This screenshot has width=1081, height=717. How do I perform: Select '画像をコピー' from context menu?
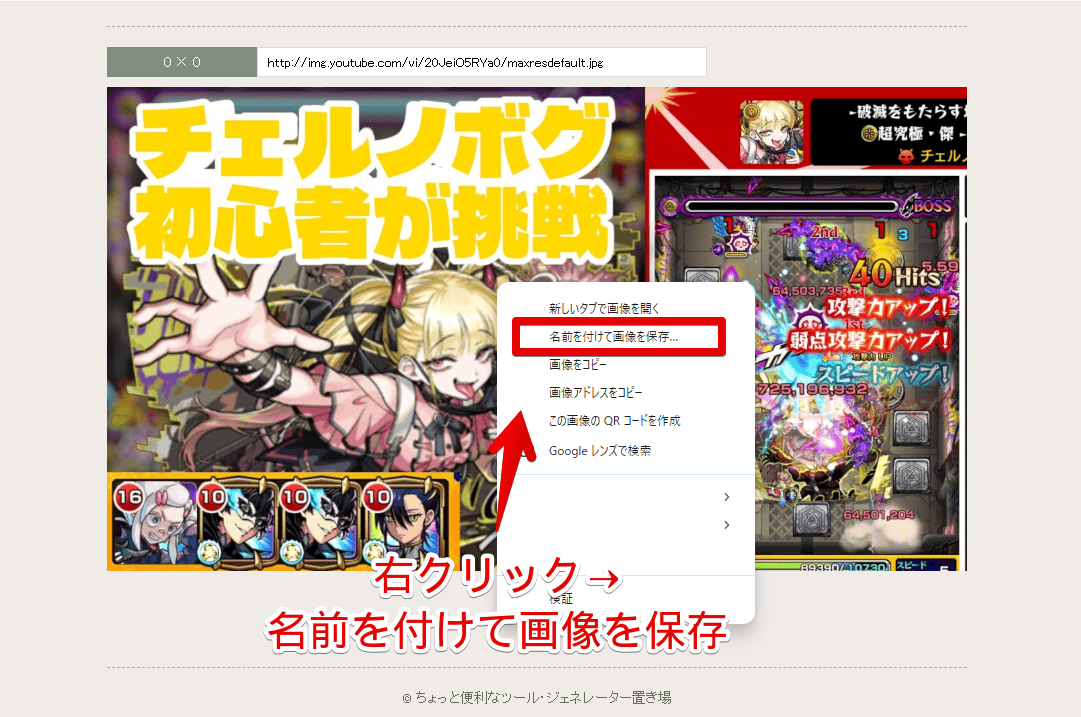pos(578,365)
